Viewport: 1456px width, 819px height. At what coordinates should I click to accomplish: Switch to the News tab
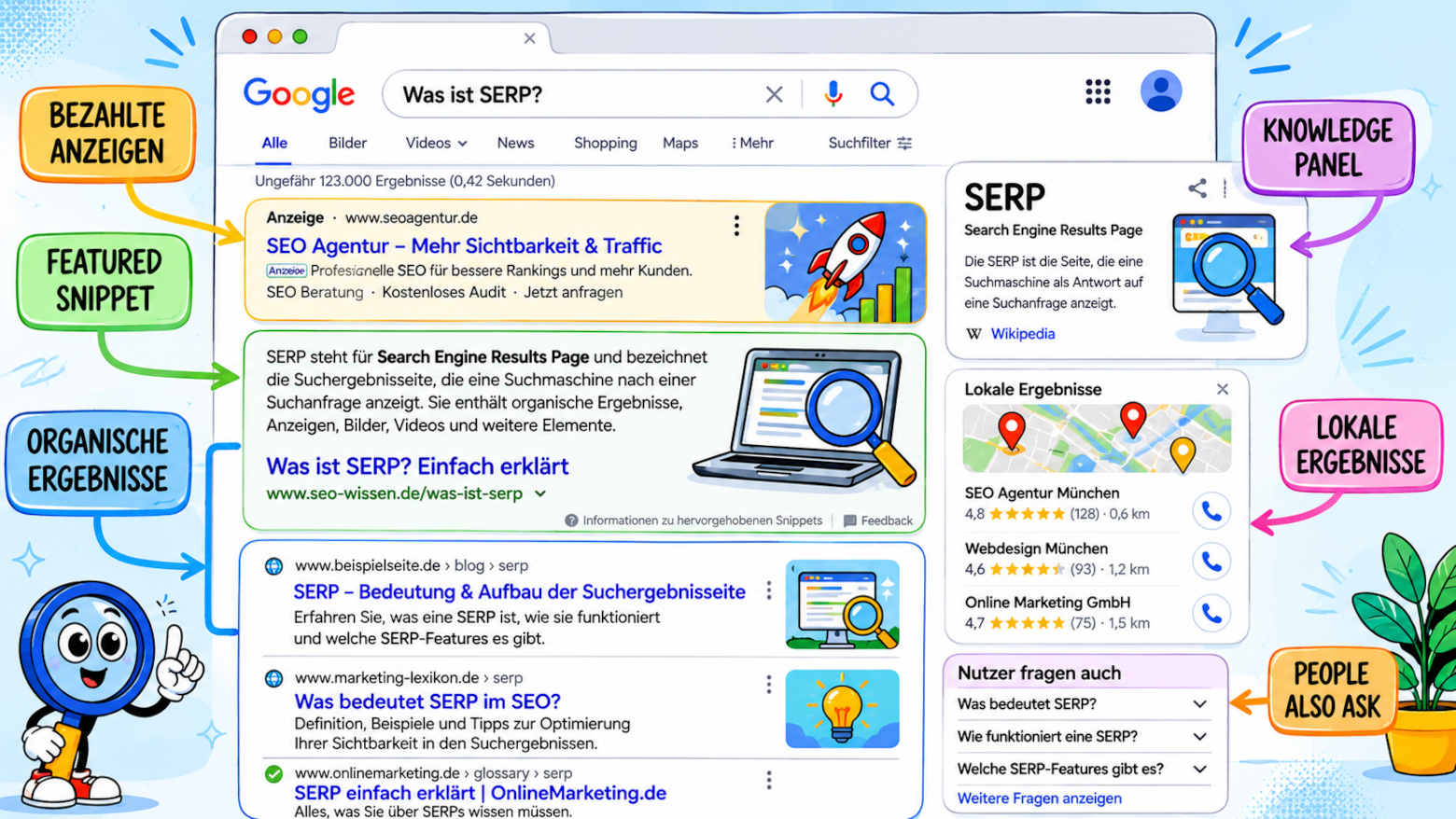pos(515,143)
